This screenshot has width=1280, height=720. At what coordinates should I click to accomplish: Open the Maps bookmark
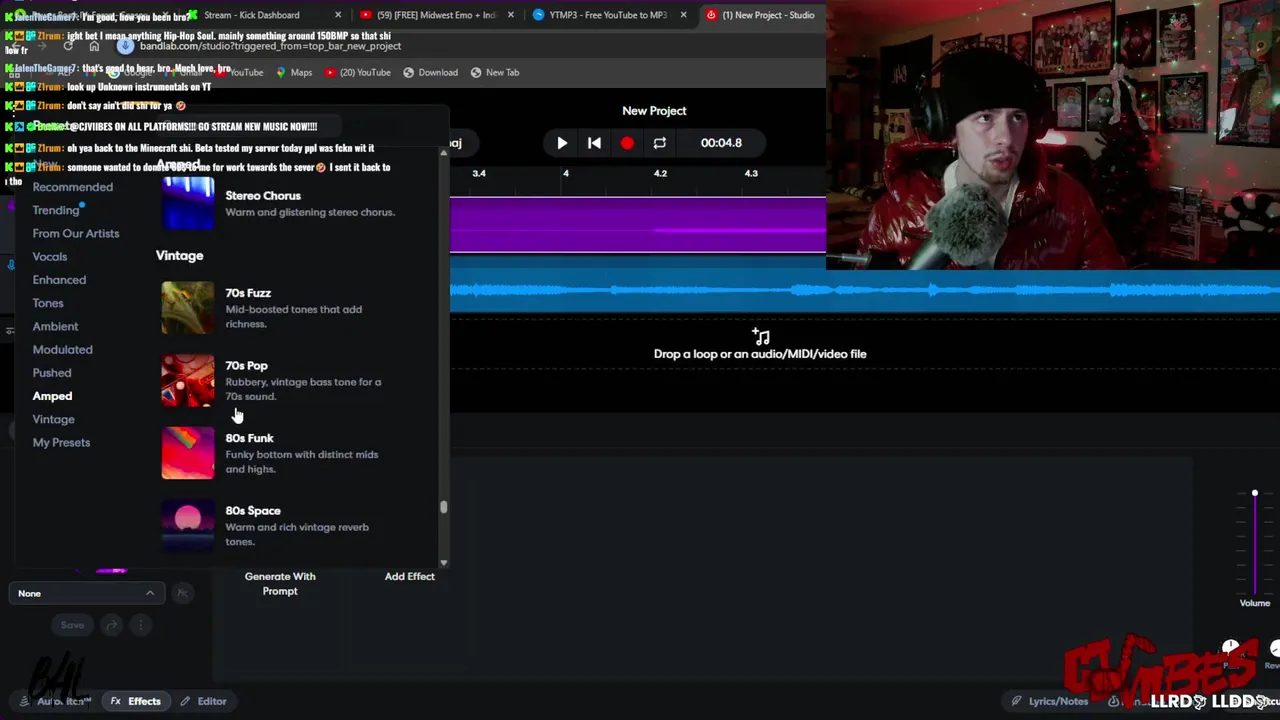coord(294,72)
